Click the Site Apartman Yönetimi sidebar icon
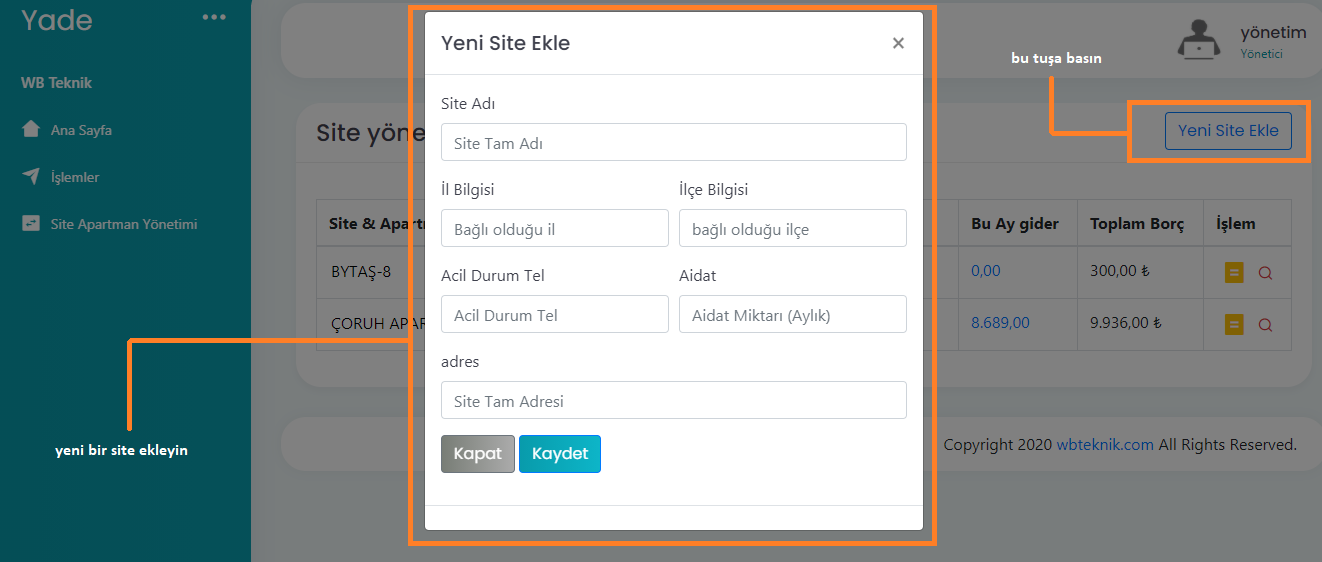Image resolution: width=1322 pixels, height=562 pixels. (31, 224)
